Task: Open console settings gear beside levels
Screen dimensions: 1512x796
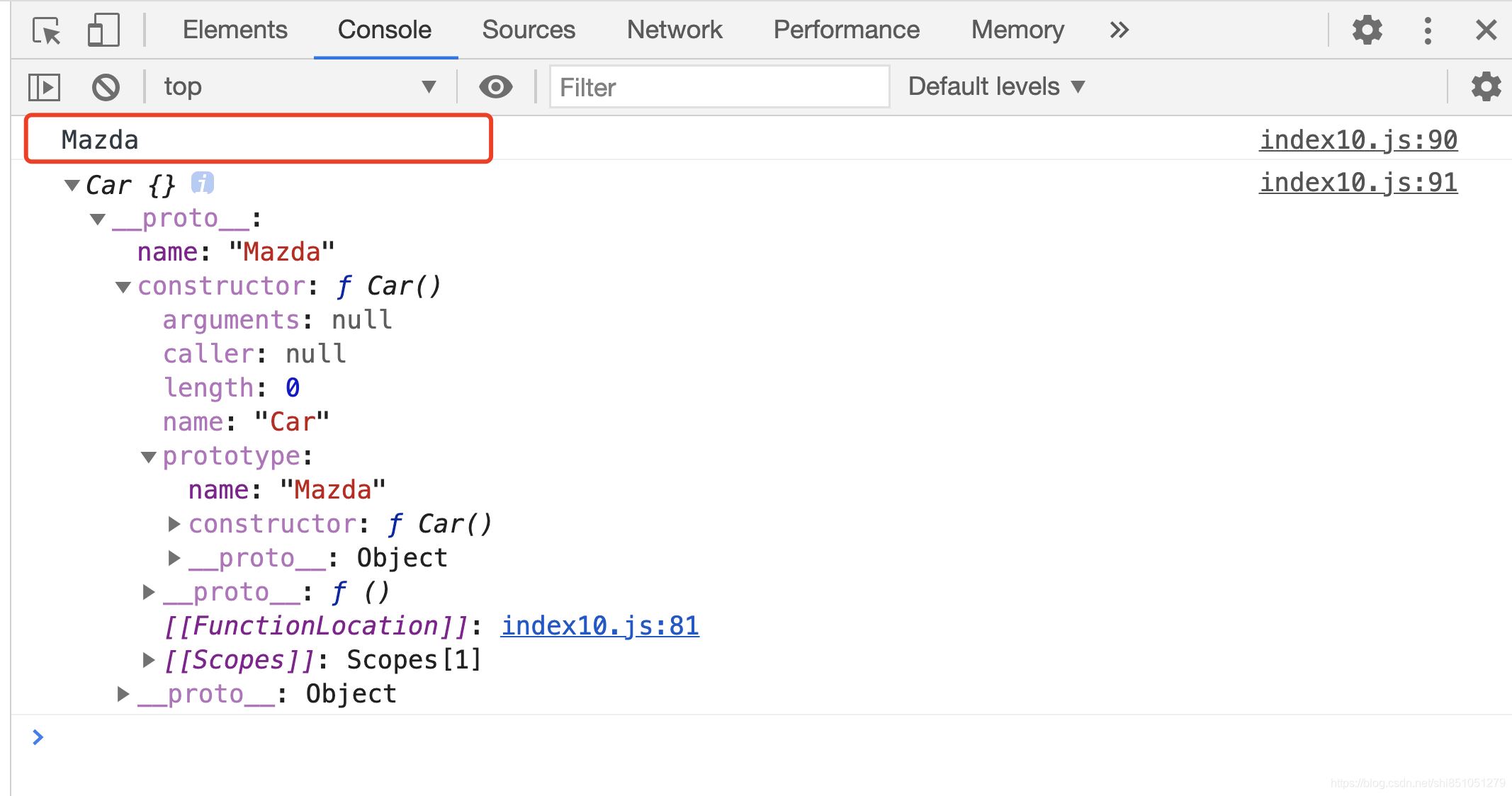Action: coord(1486,87)
